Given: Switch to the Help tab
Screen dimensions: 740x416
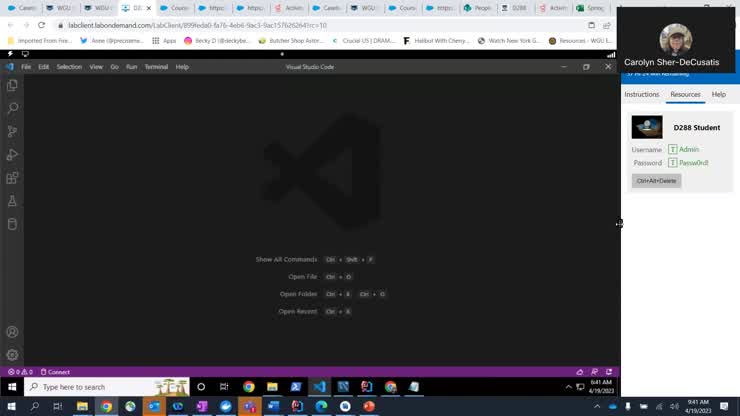Looking at the screenshot, I should click(x=718, y=94).
